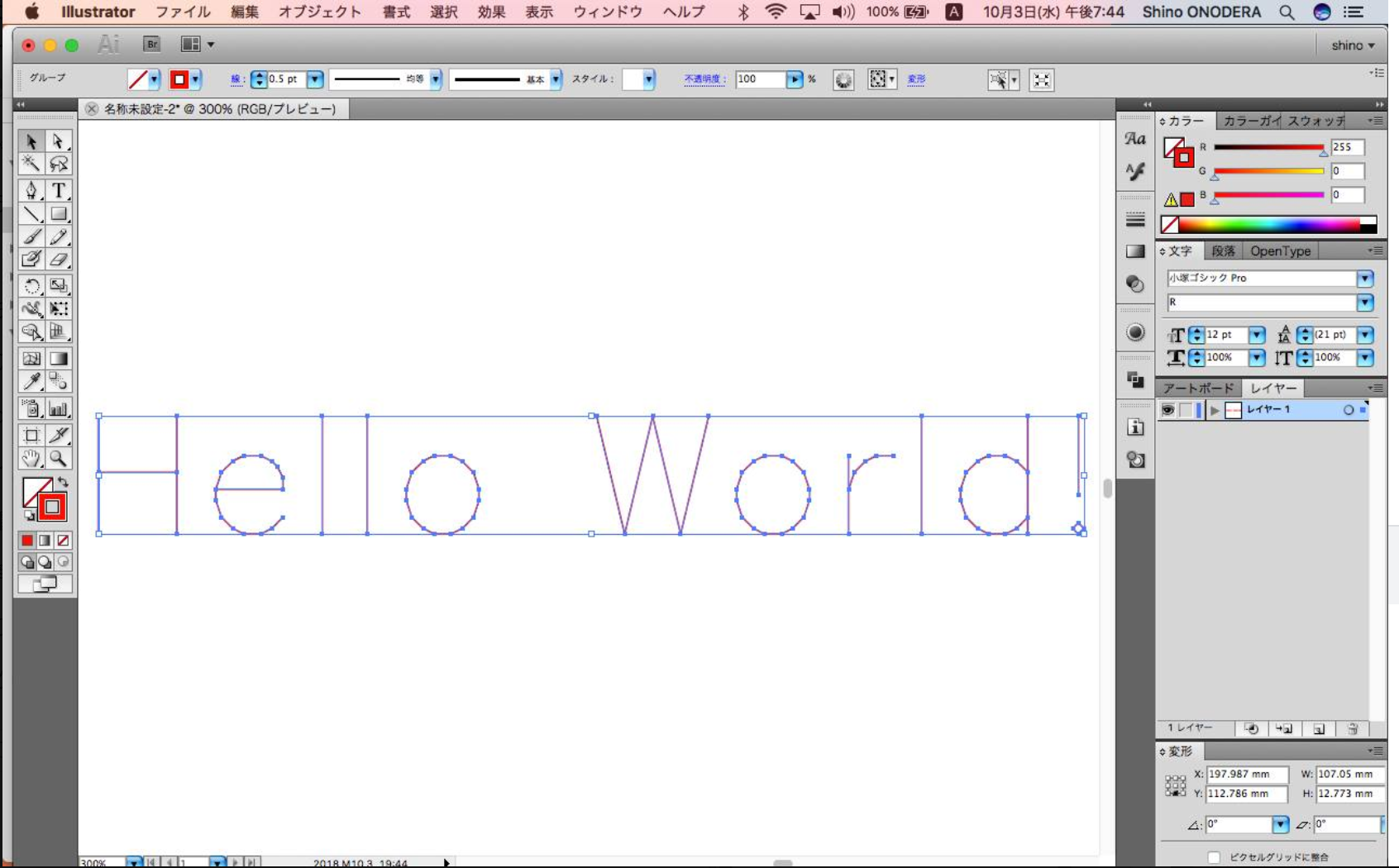The width and height of the screenshot is (1399, 868).
Task: Select the Pen tool
Action: coord(31,190)
